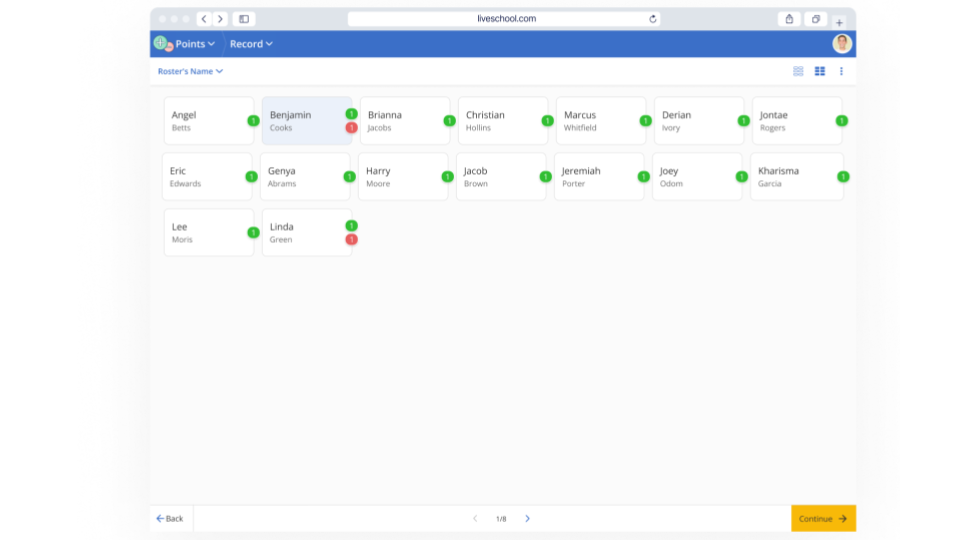
Task: Click Marcus Whitfield's green point badge
Action: coord(645,121)
